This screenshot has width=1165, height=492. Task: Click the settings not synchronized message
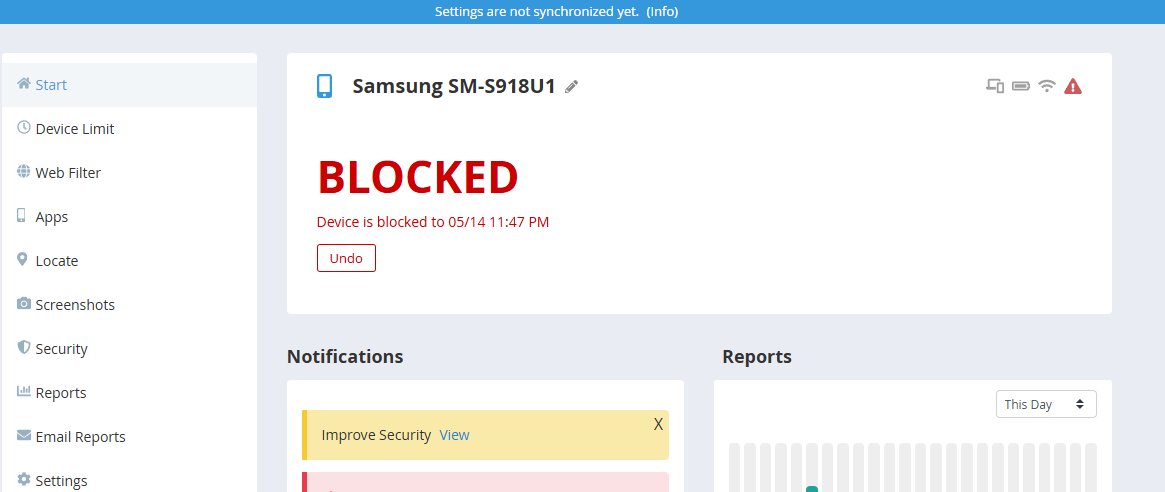[536, 12]
